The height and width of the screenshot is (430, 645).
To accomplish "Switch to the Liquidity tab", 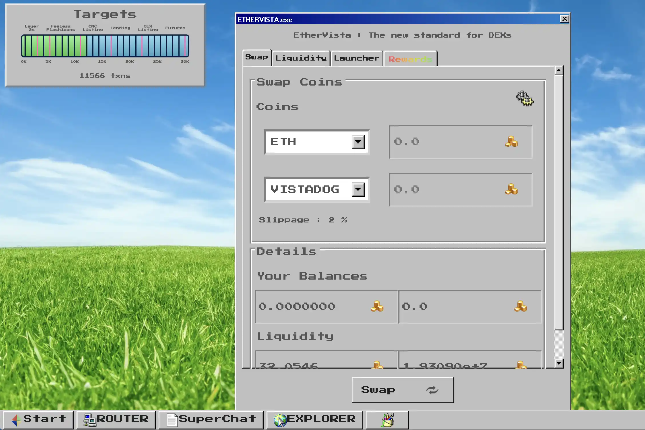I will [301, 58].
